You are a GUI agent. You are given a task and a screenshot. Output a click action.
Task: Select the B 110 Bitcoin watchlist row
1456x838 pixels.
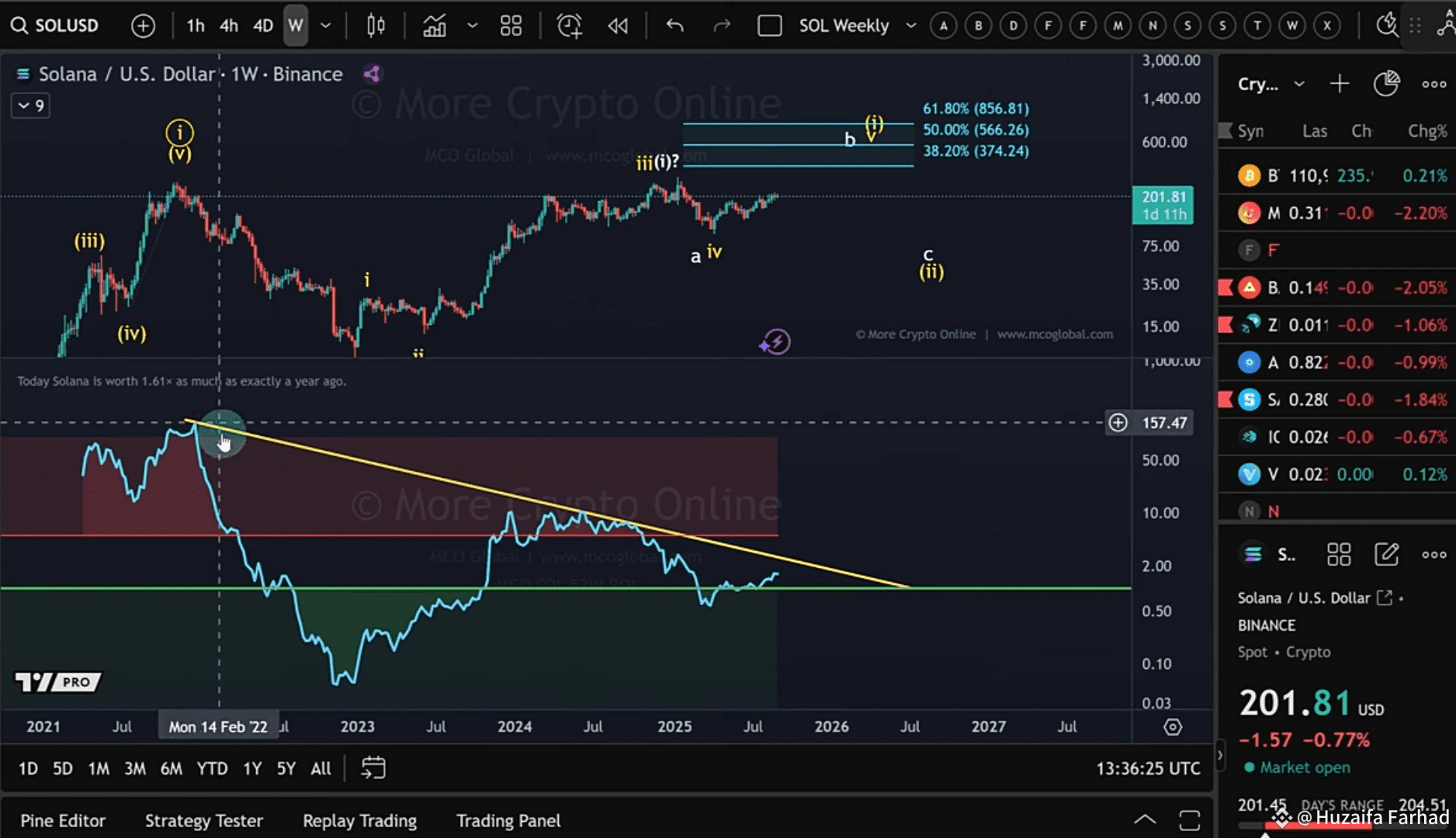(x=1336, y=176)
